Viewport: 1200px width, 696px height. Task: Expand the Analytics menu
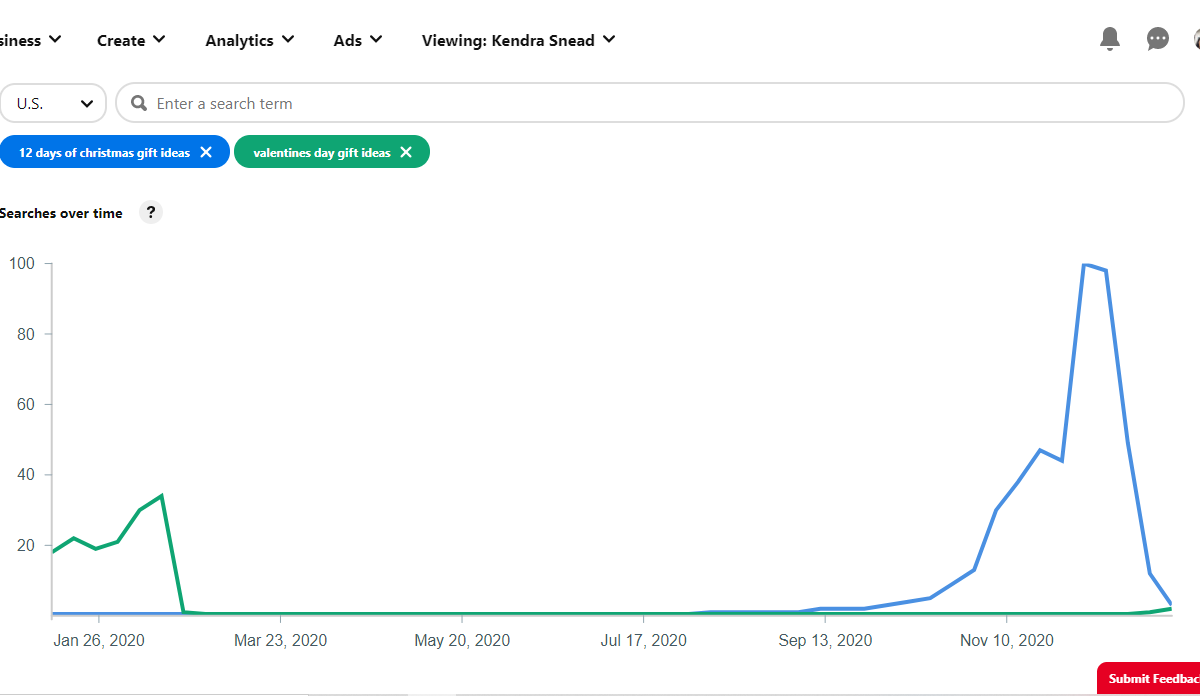[x=249, y=40]
